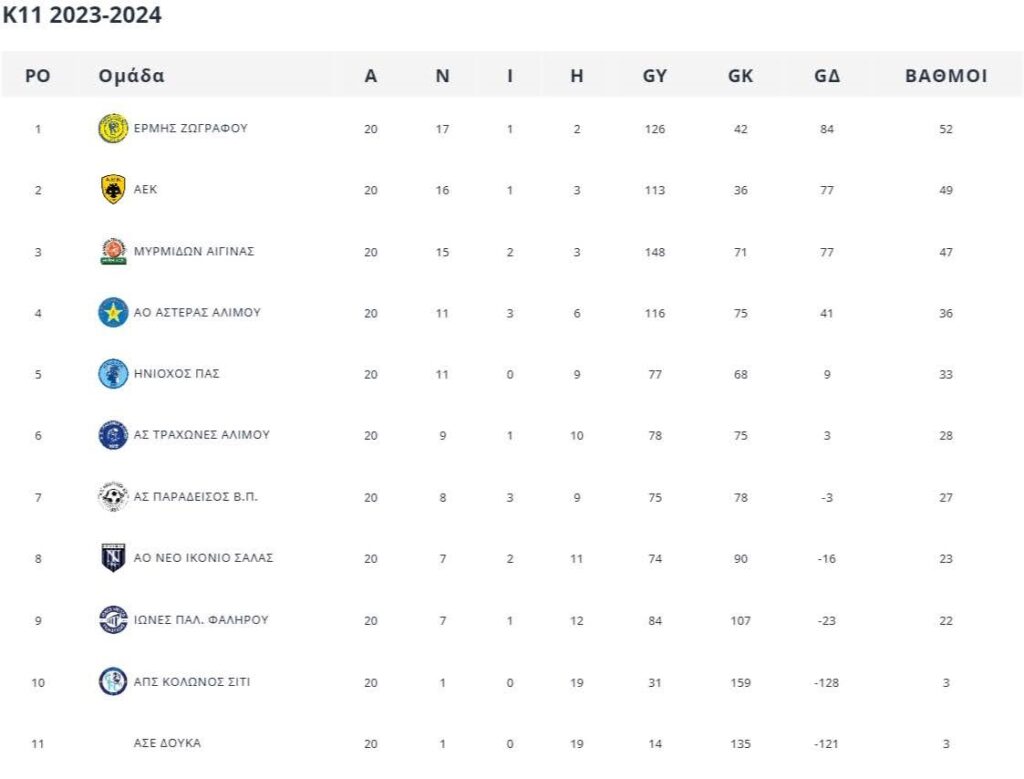Click the GΔ goal difference column header
This screenshot has height=779, width=1024.
tap(827, 76)
